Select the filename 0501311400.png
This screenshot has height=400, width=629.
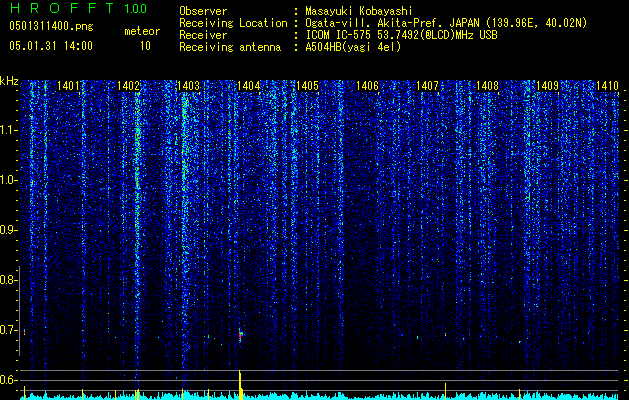[51, 27]
